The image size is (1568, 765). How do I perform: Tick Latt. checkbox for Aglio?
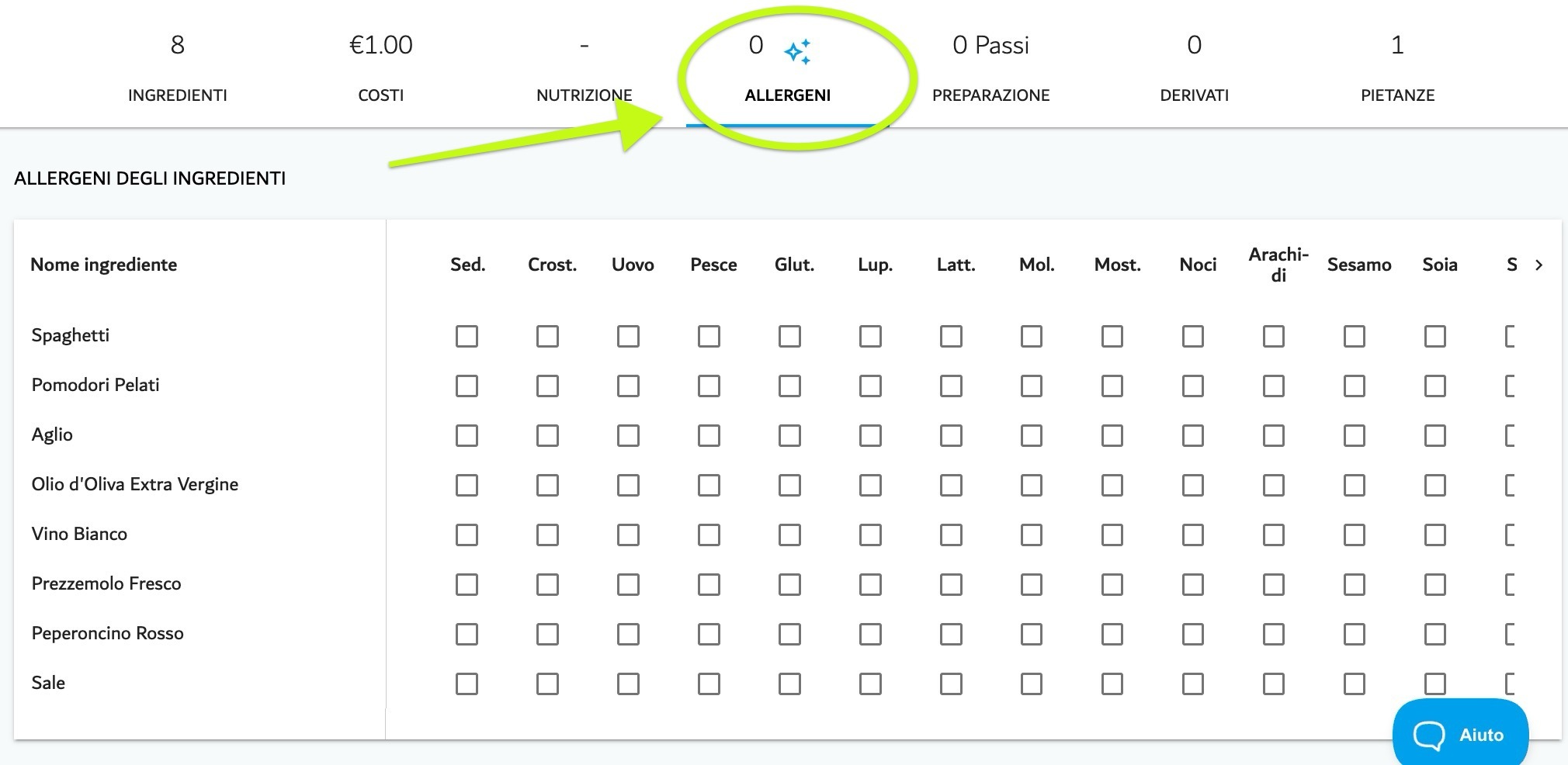click(x=951, y=435)
